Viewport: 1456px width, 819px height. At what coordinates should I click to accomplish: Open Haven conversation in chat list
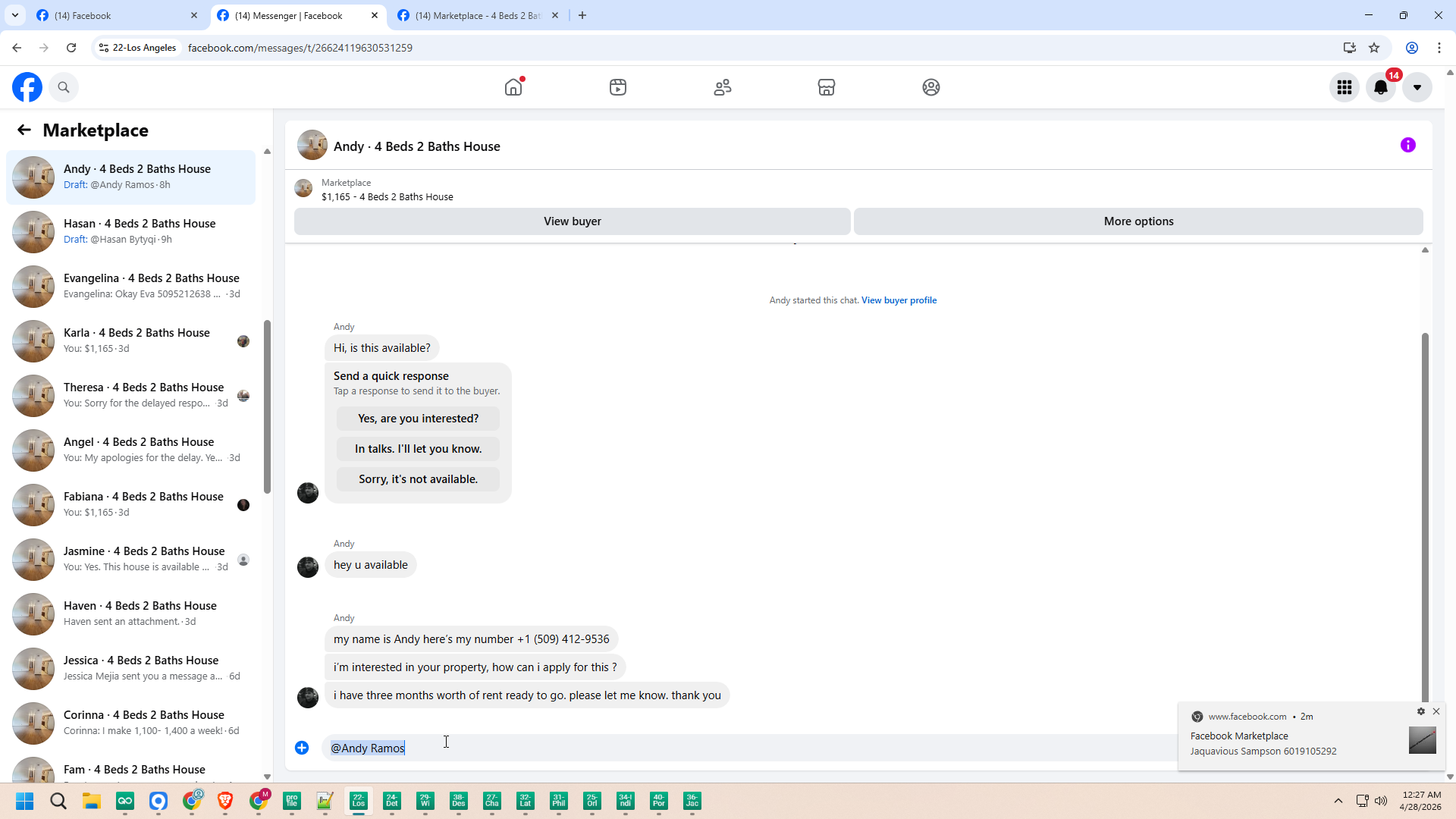click(130, 614)
